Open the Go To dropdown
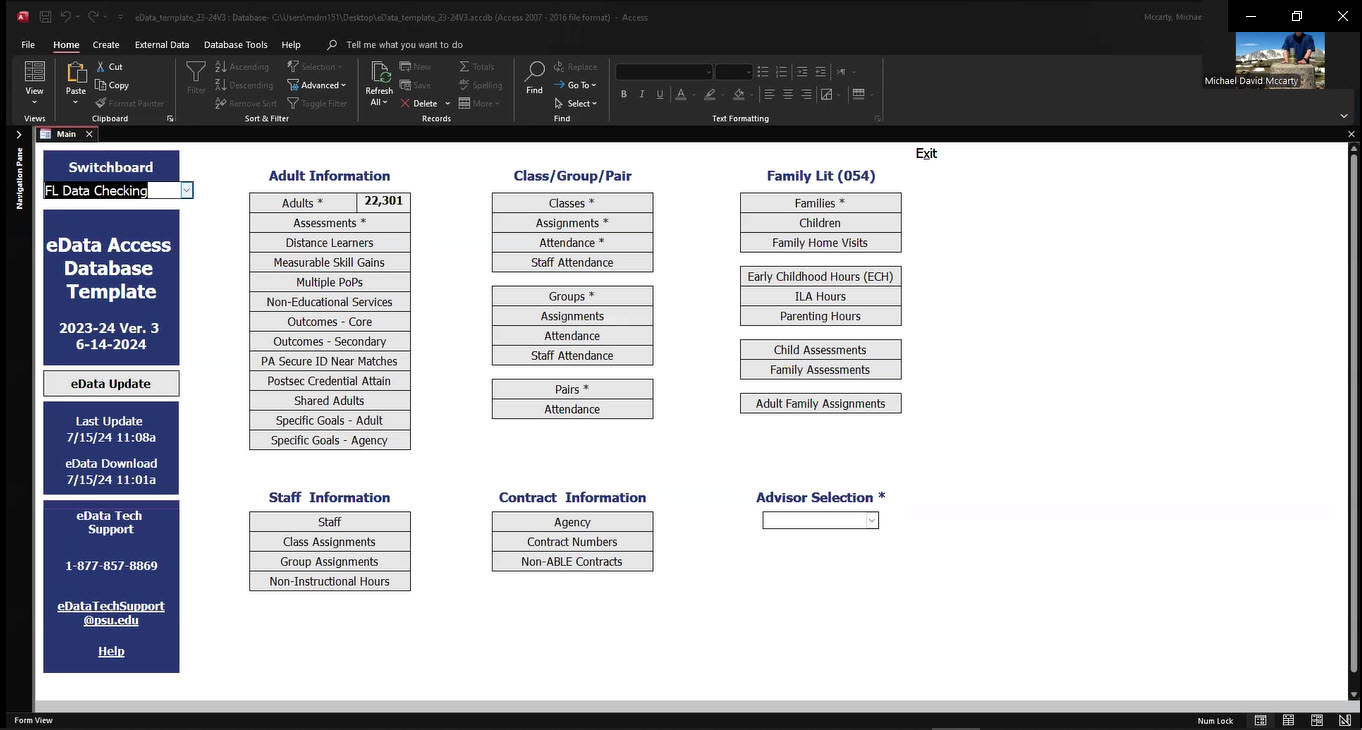The image size is (1362, 730). [574, 85]
